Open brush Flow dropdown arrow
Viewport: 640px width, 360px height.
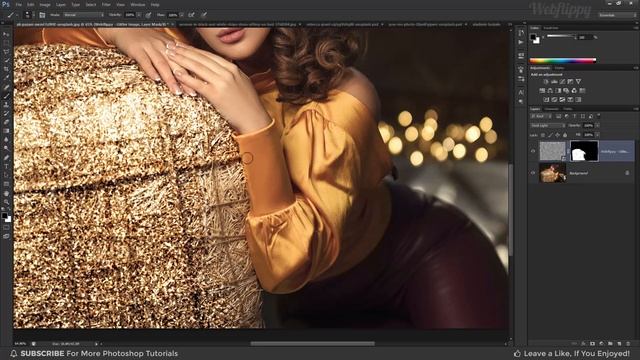(x=182, y=15)
